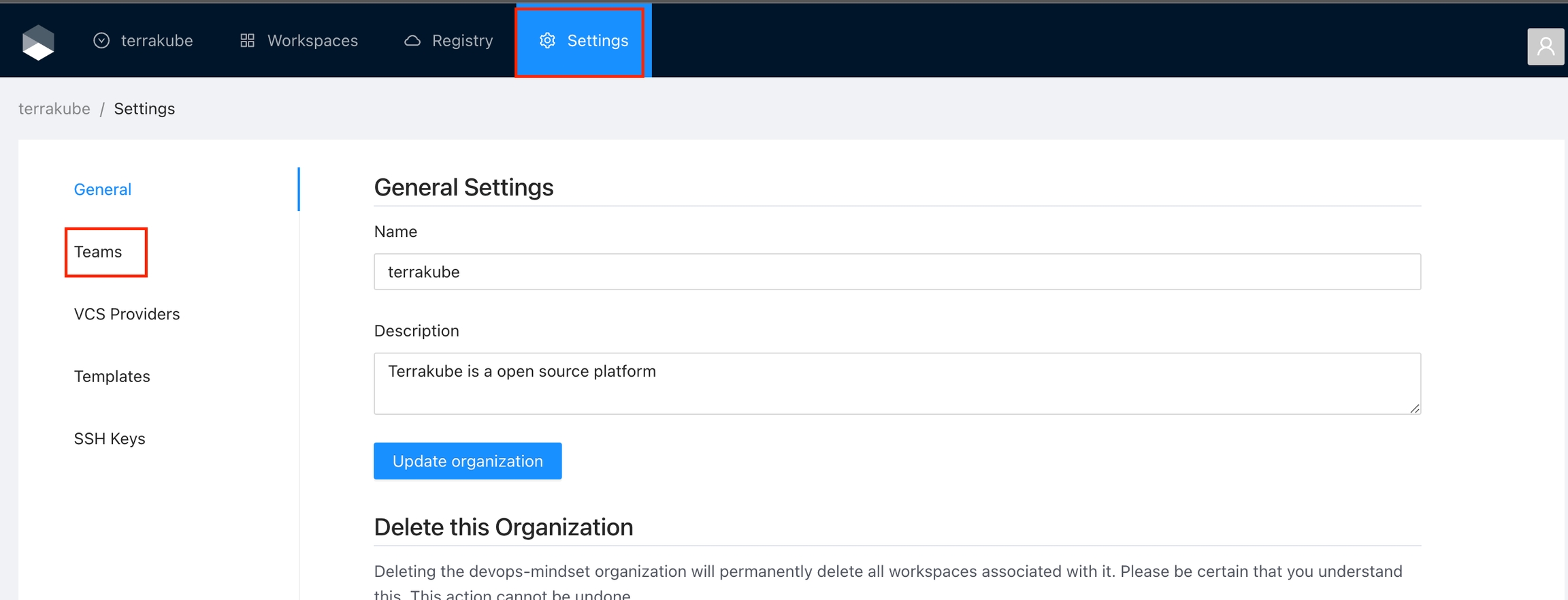Open the SSH Keys tab

pyautogui.click(x=110, y=439)
